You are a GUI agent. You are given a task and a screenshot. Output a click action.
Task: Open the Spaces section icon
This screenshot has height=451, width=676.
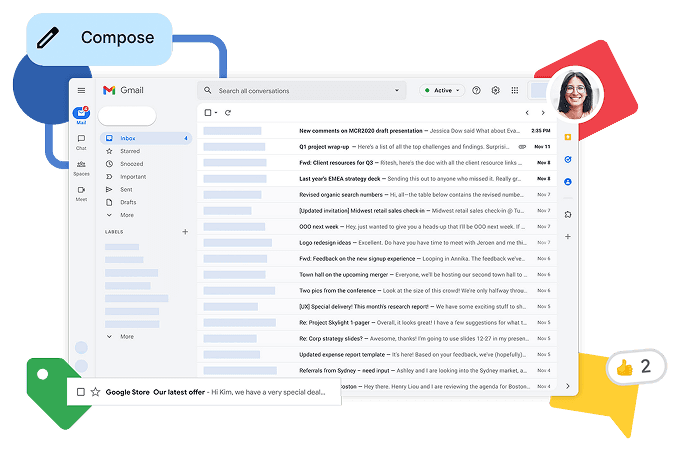click(x=81, y=164)
